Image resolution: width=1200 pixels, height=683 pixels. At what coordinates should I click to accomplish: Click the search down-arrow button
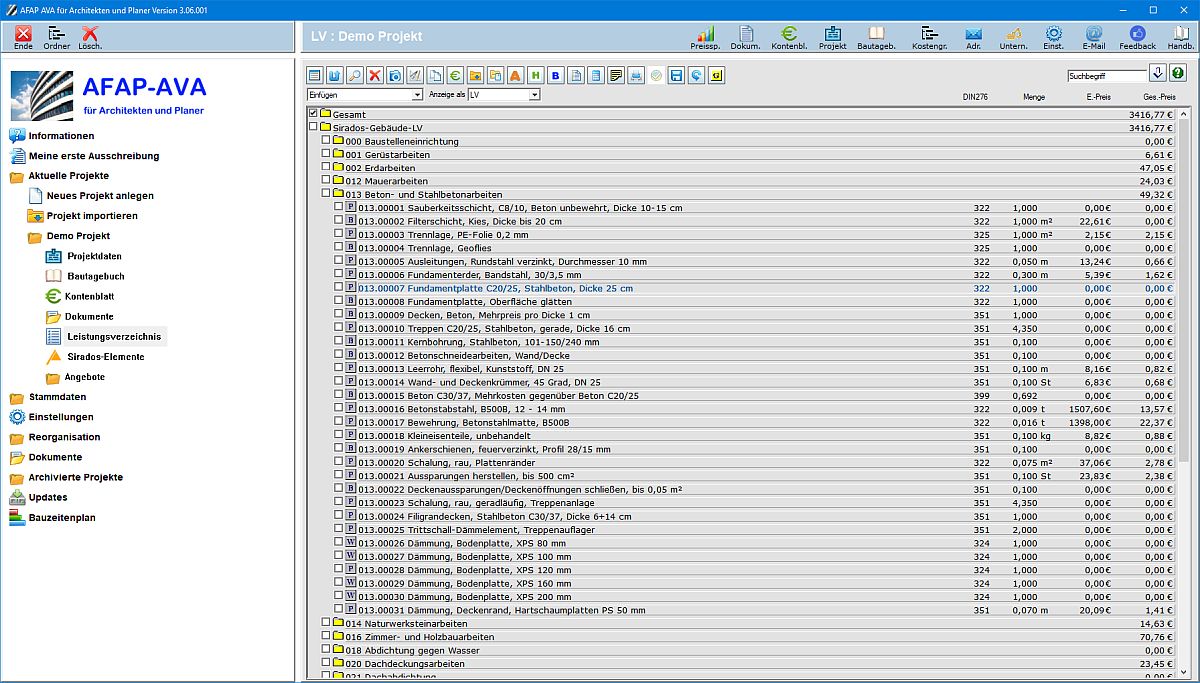click(x=1158, y=73)
